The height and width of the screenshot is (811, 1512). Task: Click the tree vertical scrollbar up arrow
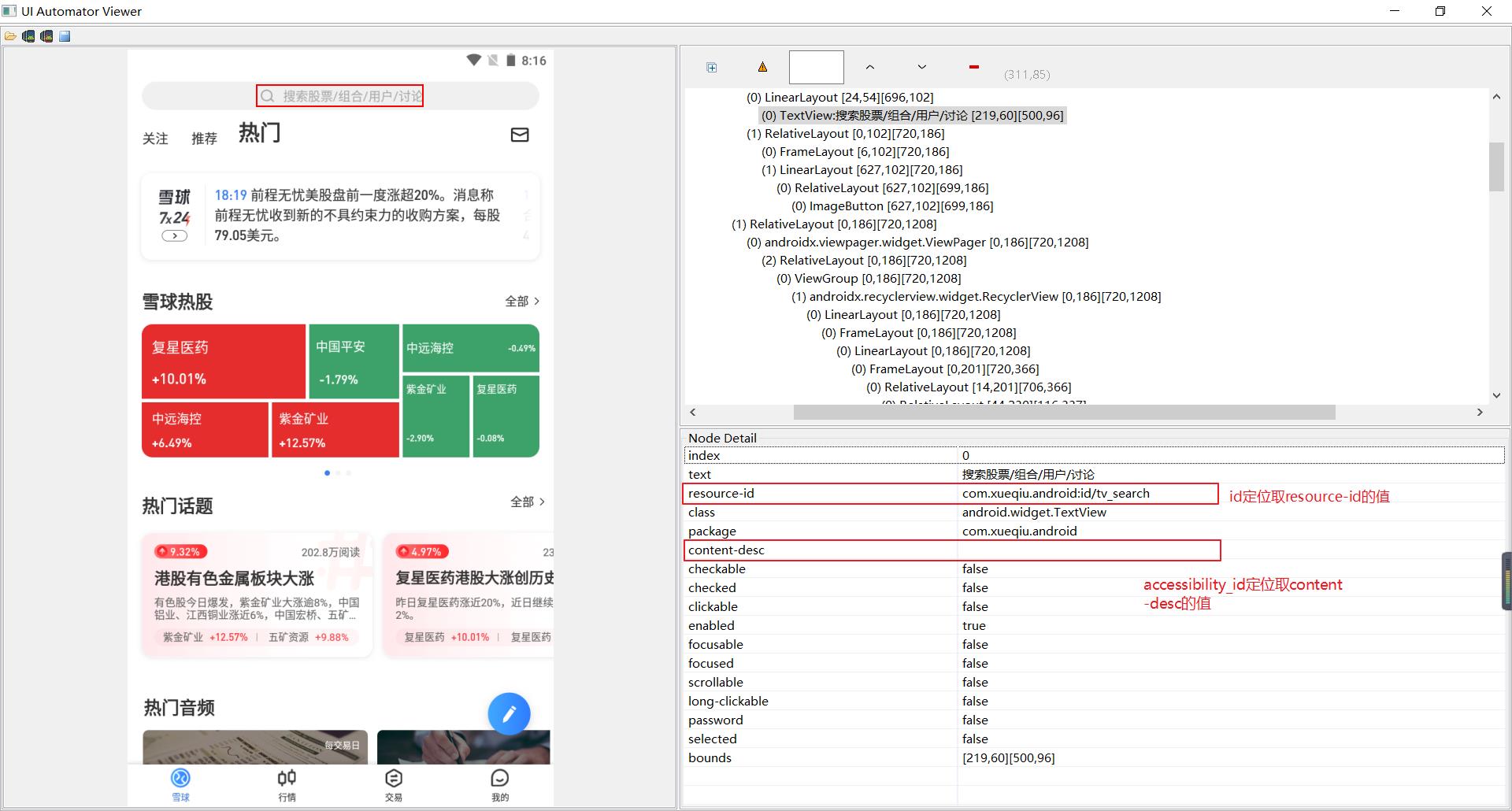(1496, 97)
